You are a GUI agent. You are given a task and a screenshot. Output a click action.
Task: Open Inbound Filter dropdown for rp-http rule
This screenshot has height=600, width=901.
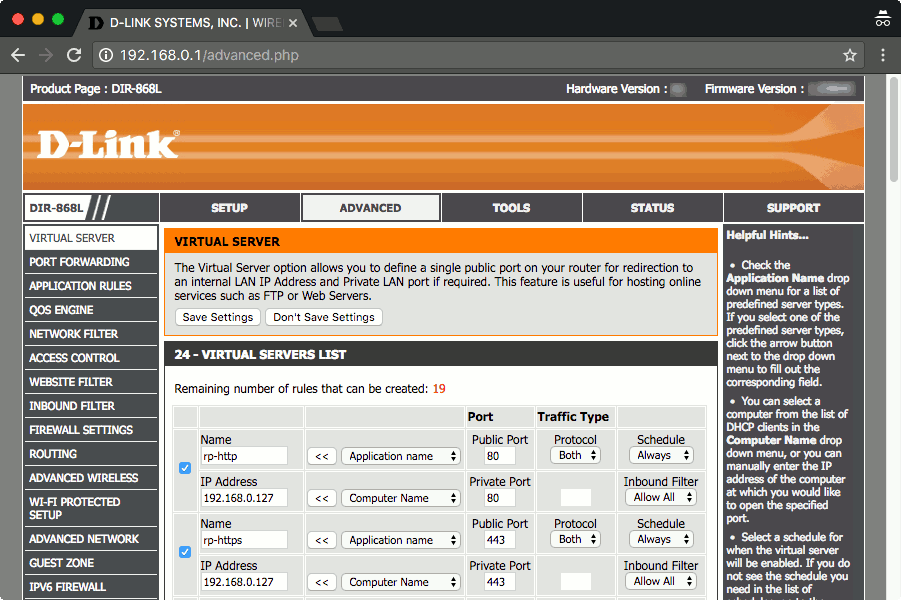[661, 497]
